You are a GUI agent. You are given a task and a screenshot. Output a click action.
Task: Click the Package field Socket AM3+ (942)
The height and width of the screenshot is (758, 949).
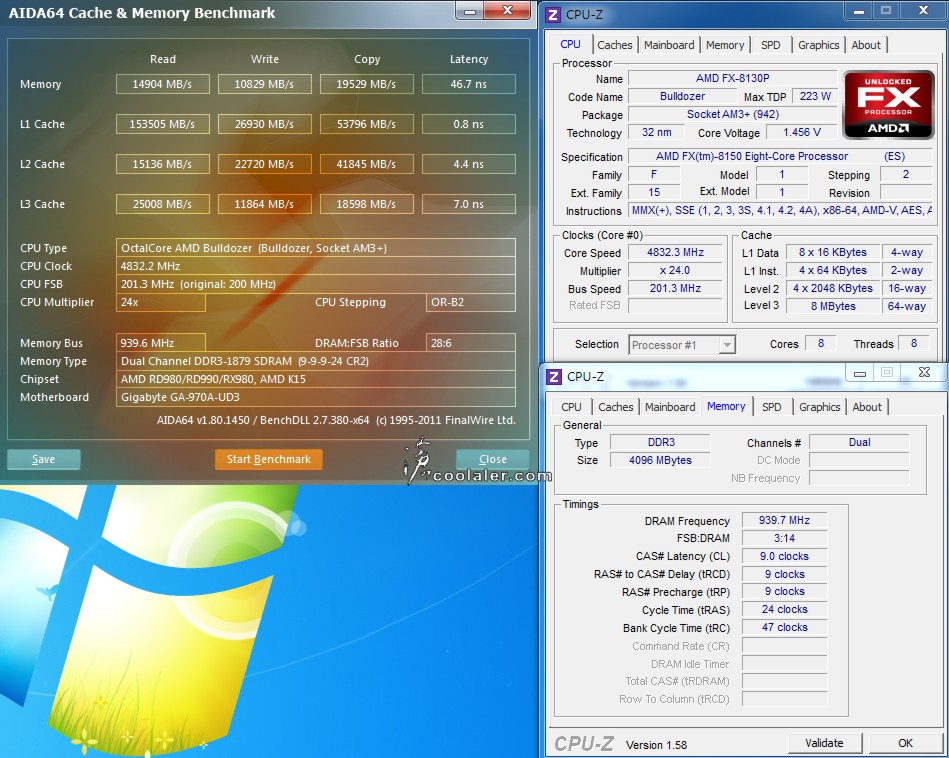(x=732, y=114)
